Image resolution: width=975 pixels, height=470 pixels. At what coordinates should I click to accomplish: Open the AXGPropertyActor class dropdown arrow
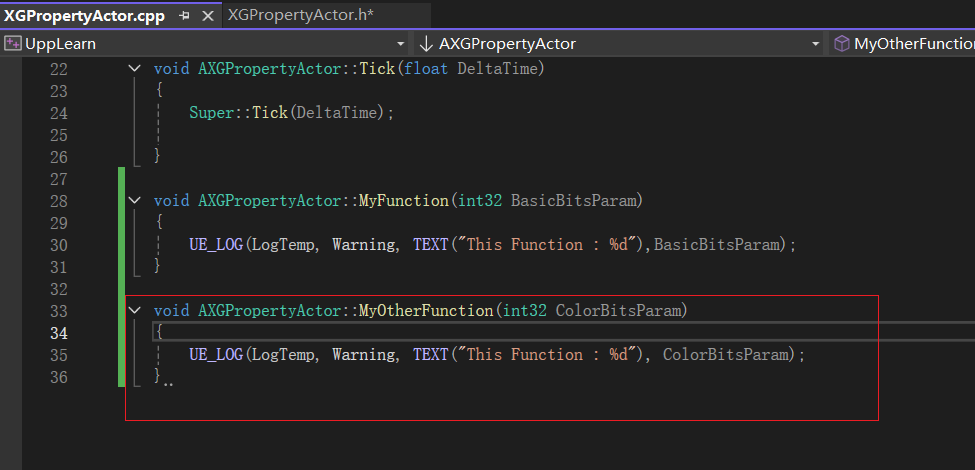click(x=815, y=44)
